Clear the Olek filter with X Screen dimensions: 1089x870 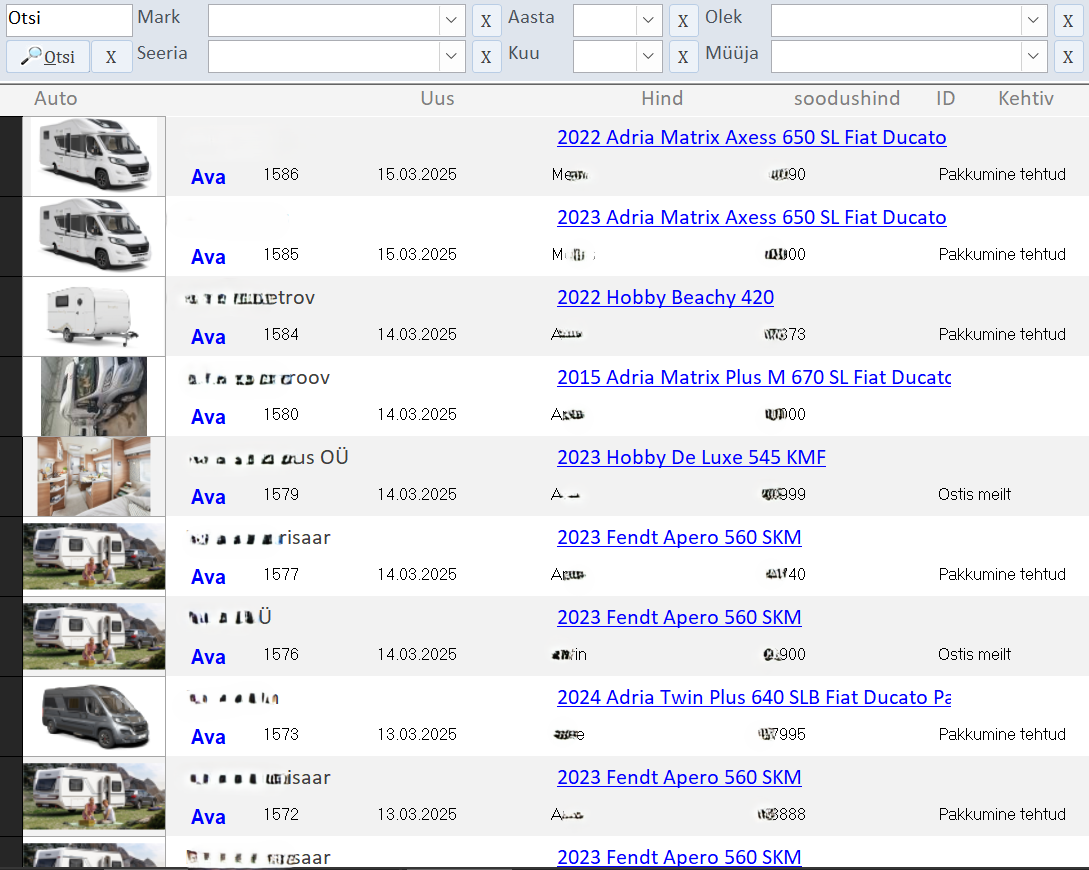pyautogui.click(x=1068, y=21)
